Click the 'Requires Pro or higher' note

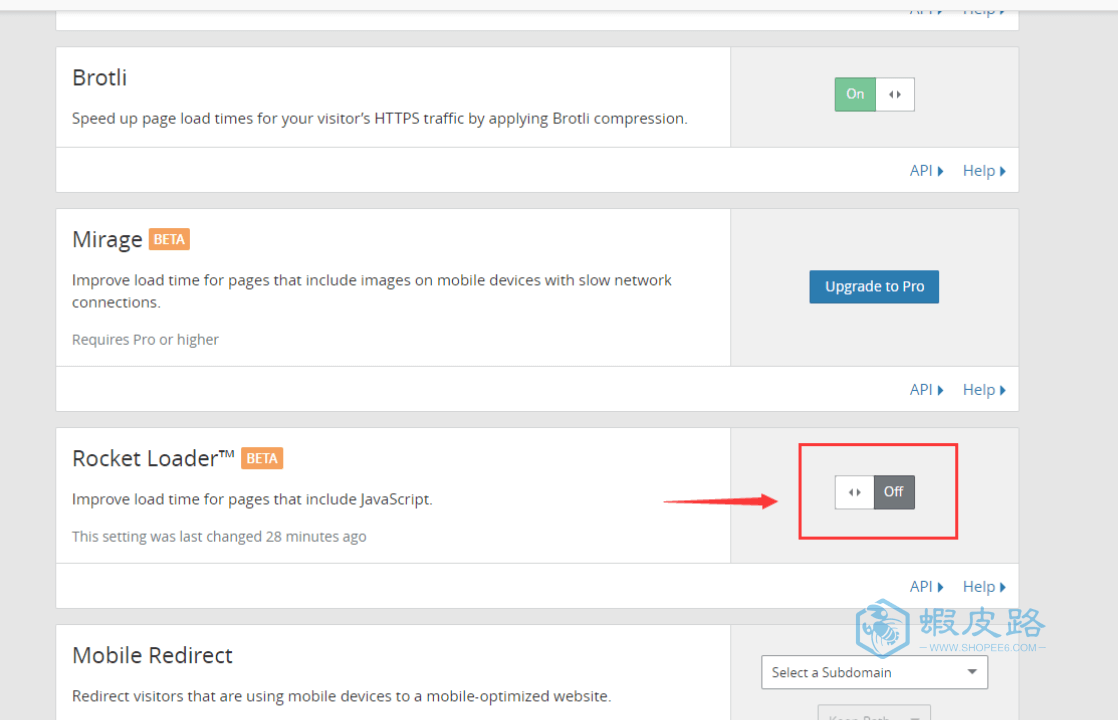tap(145, 339)
